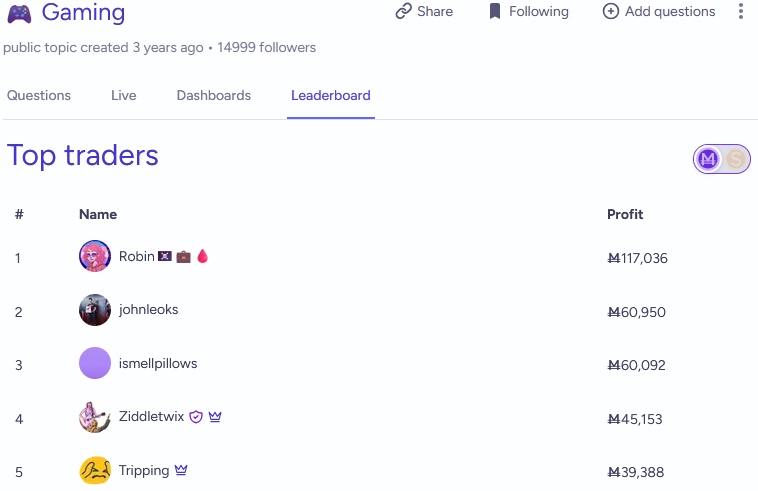This screenshot has width=758, height=491.
Task: Click the Gaming controller topic icon
Action: pos(19,14)
